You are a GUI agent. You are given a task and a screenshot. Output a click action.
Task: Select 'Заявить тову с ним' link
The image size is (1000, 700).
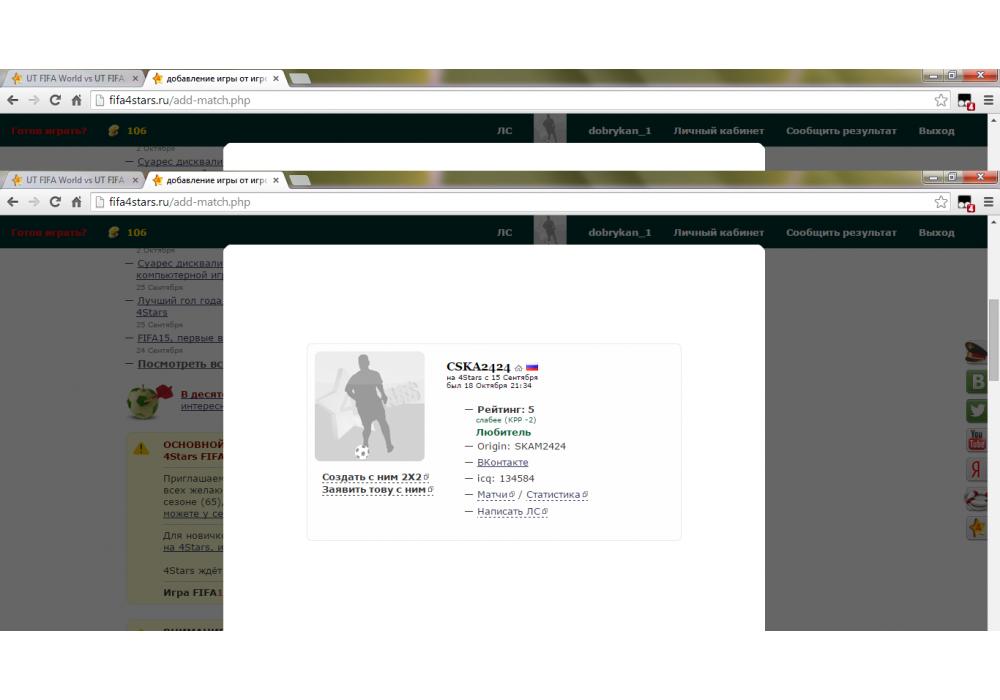[x=374, y=490]
